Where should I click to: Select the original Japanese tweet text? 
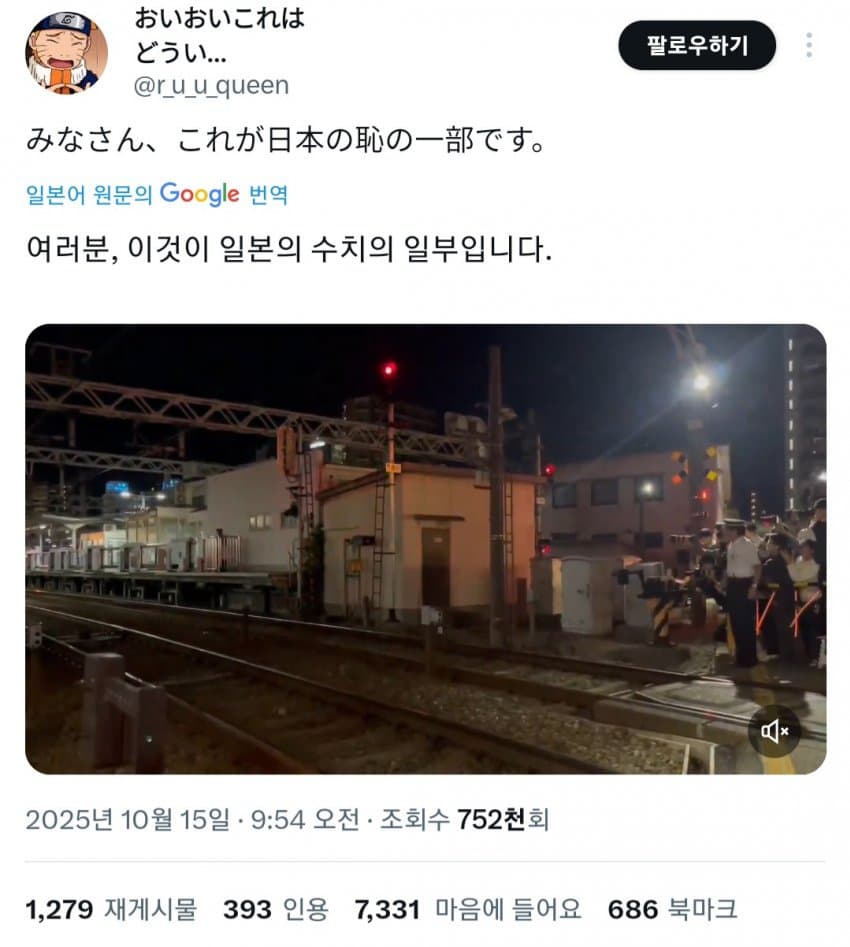[285, 141]
